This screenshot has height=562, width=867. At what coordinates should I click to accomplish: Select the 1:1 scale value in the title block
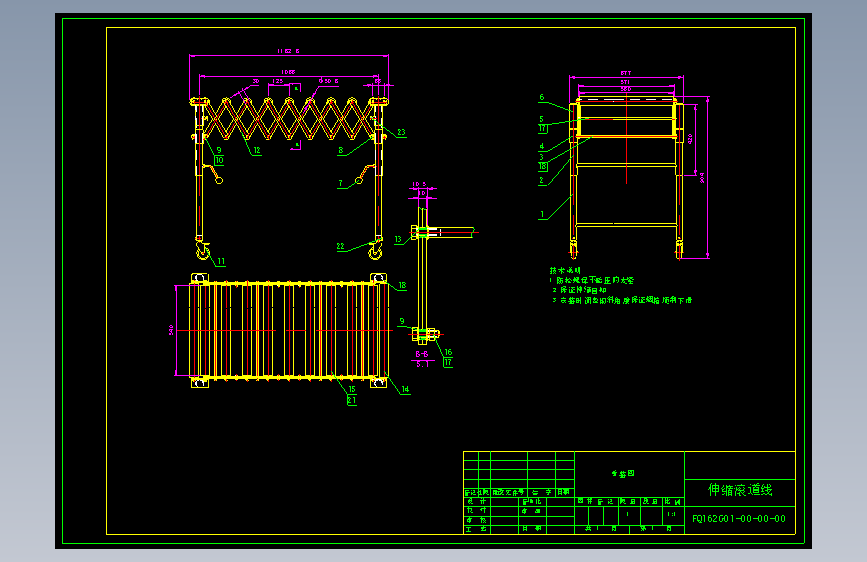[x=671, y=514]
